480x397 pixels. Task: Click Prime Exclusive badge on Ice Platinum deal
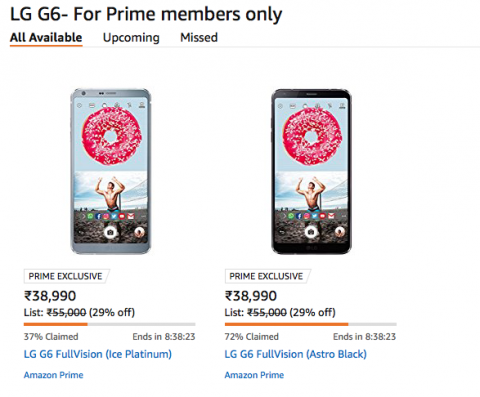pos(66,276)
